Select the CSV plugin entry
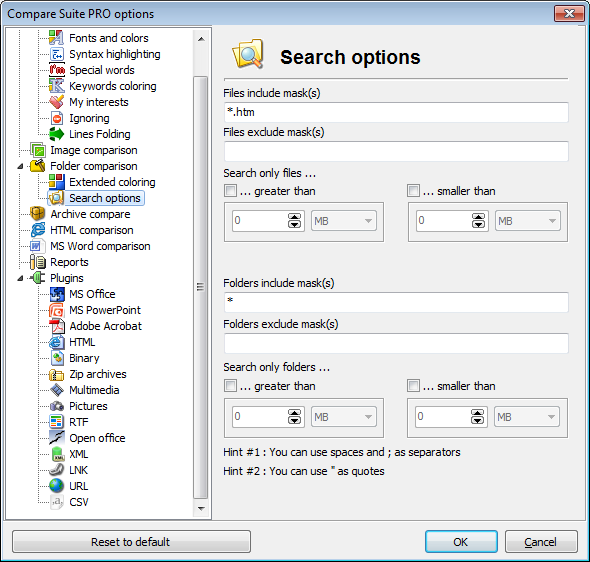590x562 pixels. [x=79, y=502]
